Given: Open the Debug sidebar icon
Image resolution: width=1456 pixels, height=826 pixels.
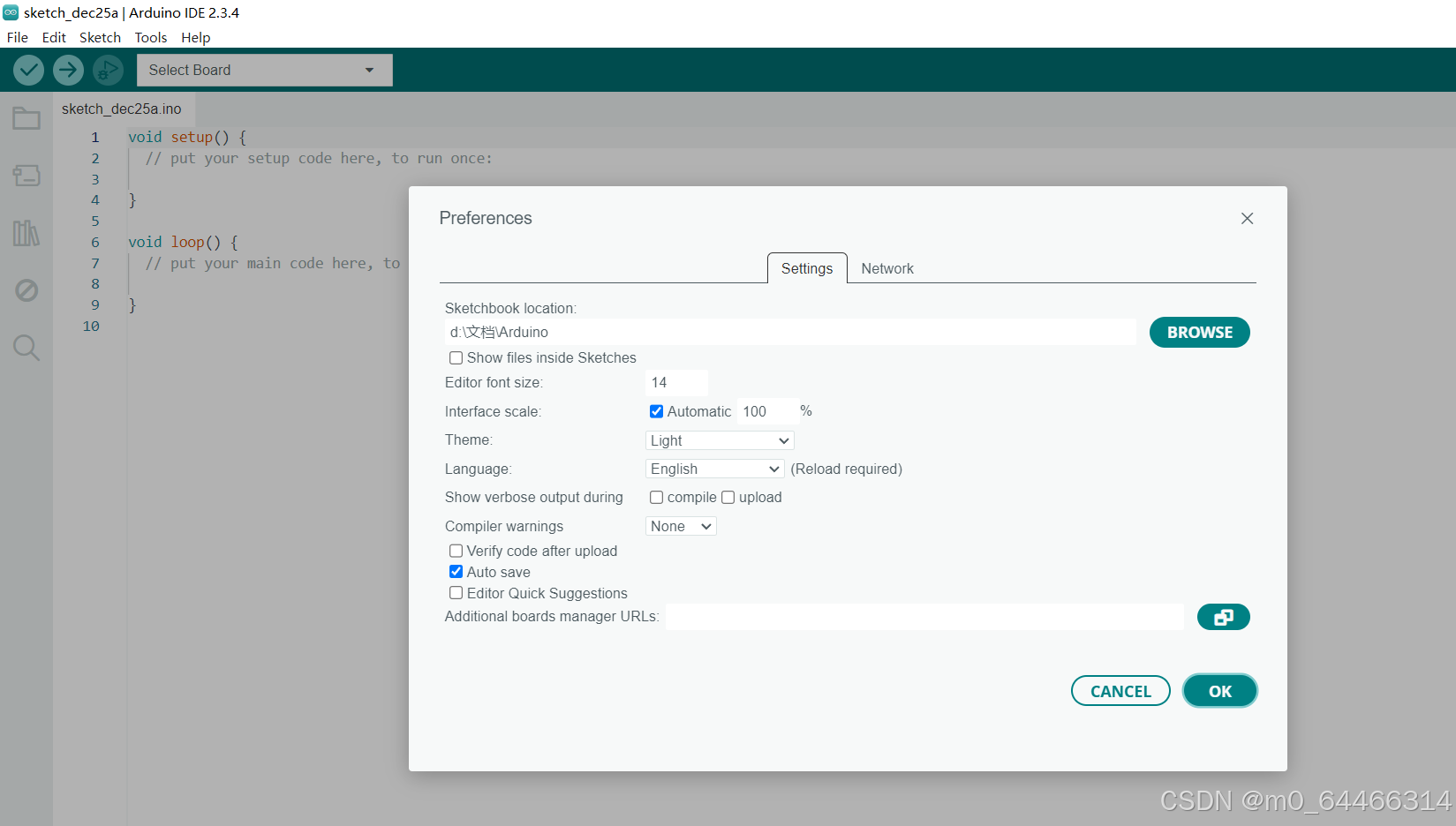Looking at the screenshot, I should [x=26, y=290].
